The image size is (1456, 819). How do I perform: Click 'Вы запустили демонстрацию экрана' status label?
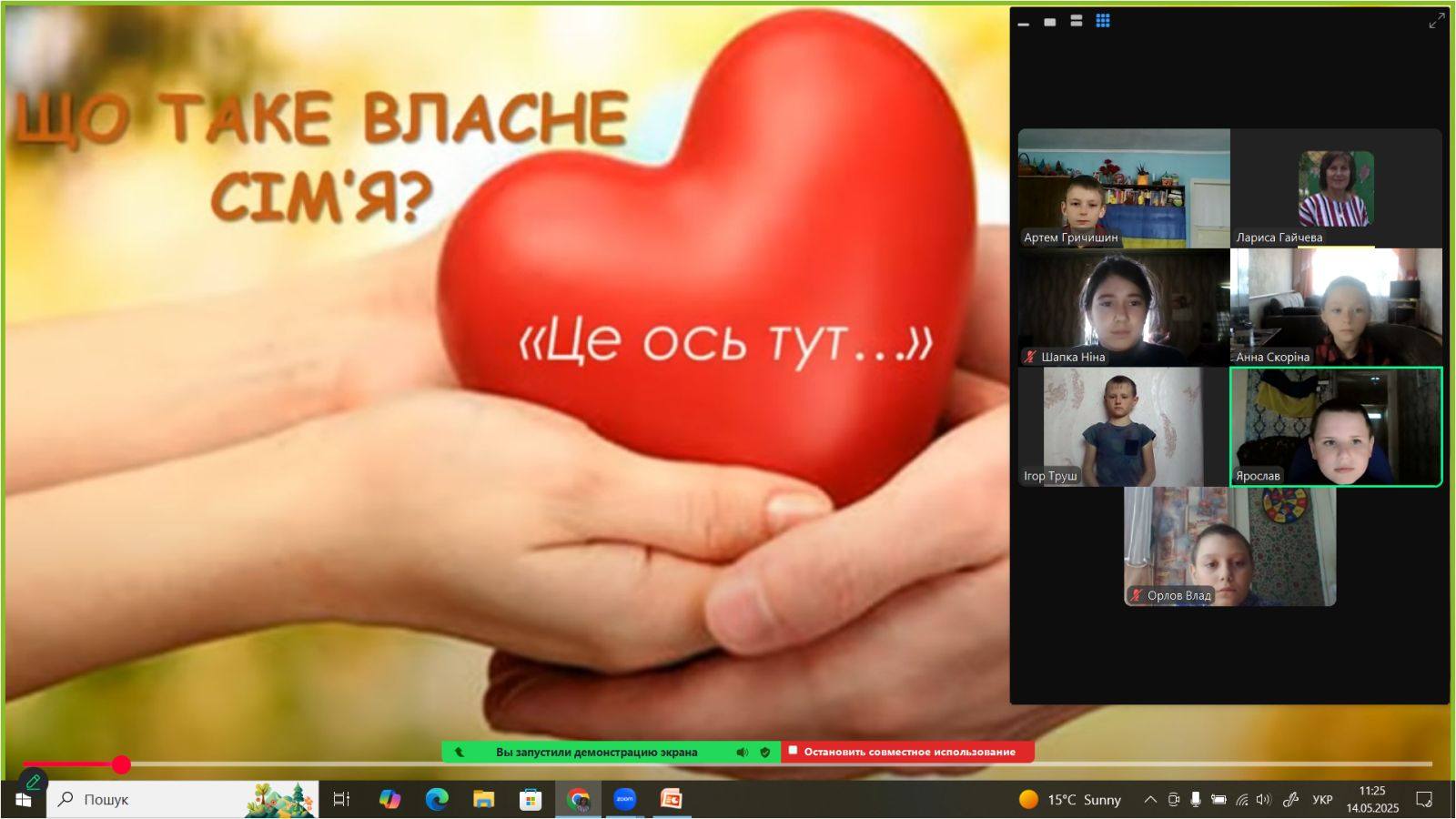[x=597, y=752]
